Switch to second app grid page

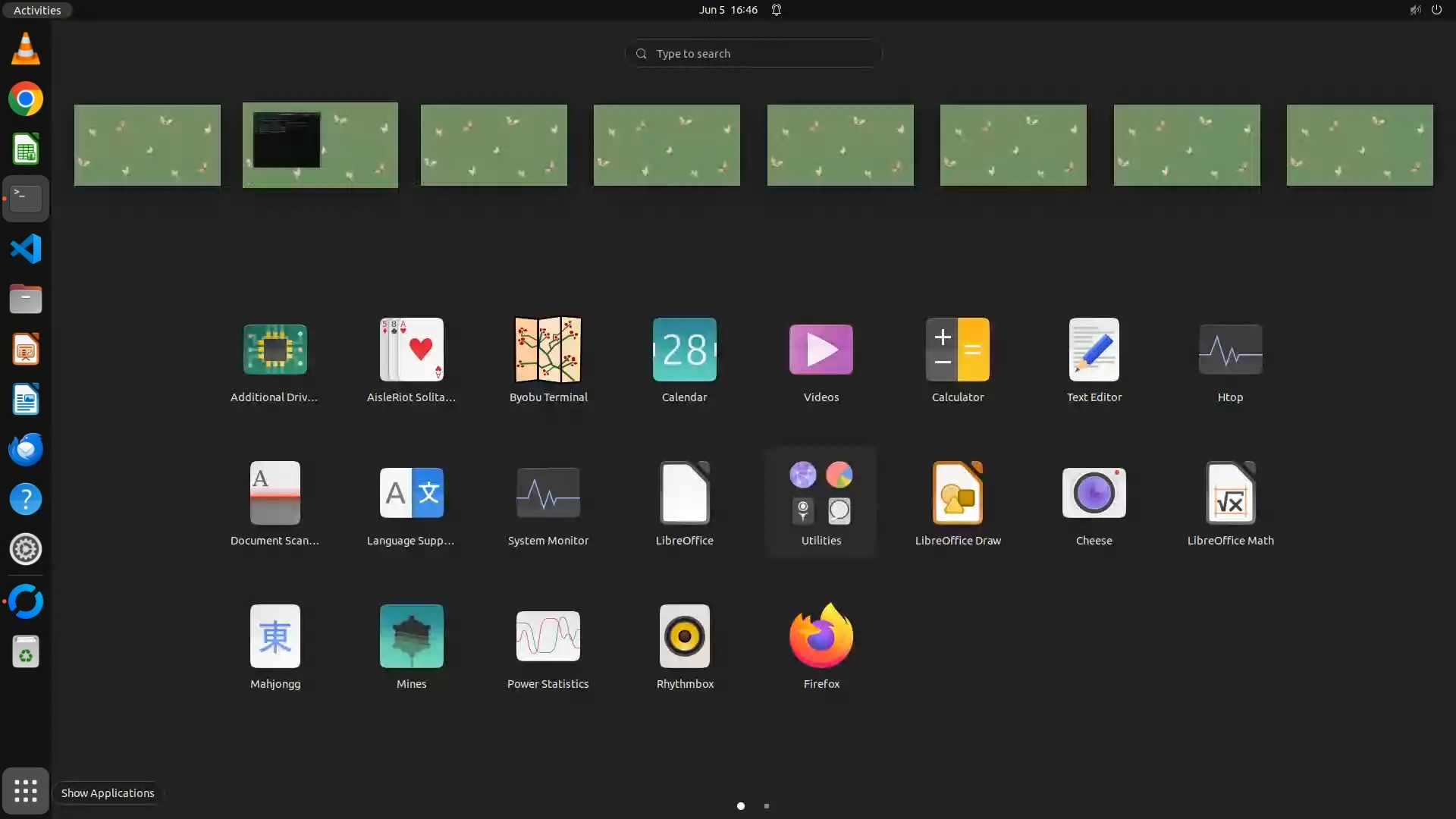click(767, 806)
